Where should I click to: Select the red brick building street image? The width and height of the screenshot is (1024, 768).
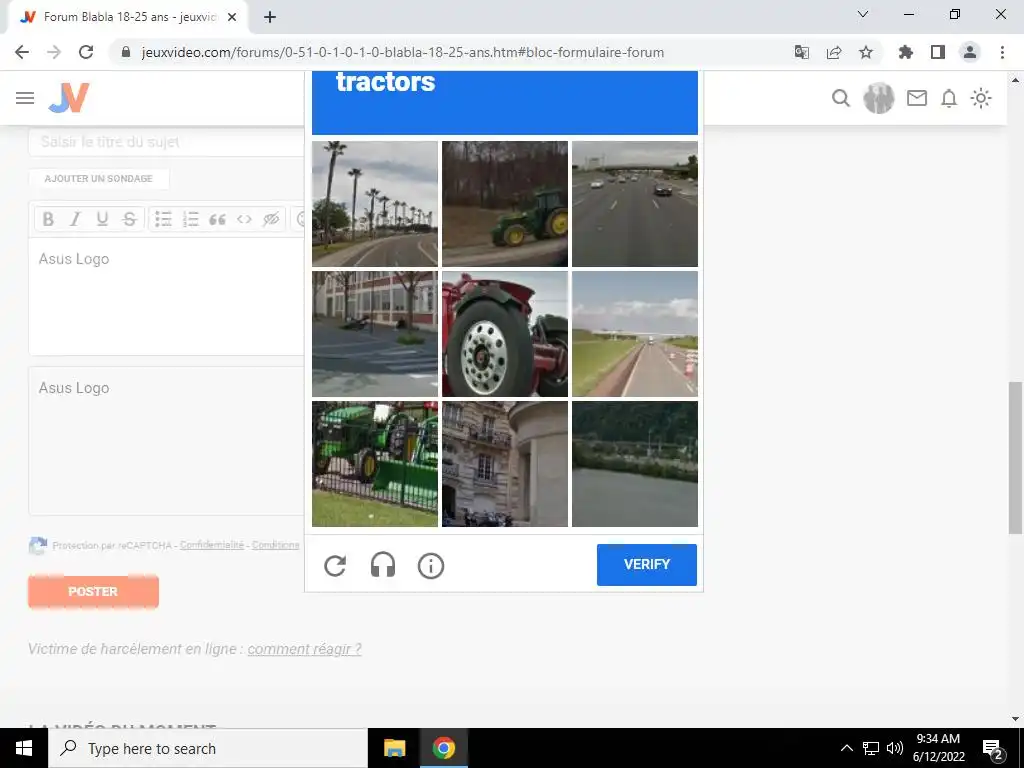pyautogui.click(x=375, y=334)
